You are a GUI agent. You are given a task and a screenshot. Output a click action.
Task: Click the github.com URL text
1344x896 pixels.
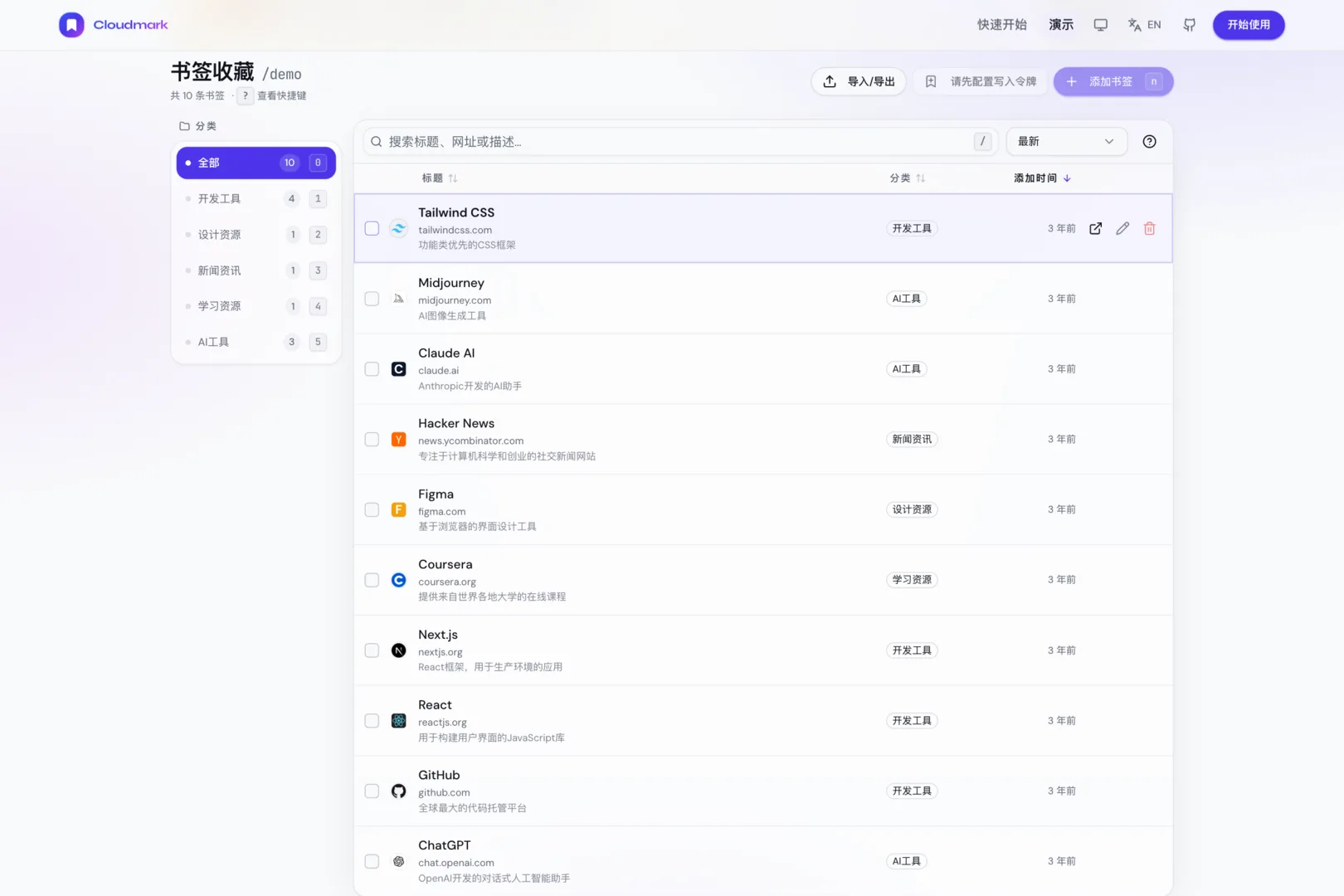pos(444,793)
